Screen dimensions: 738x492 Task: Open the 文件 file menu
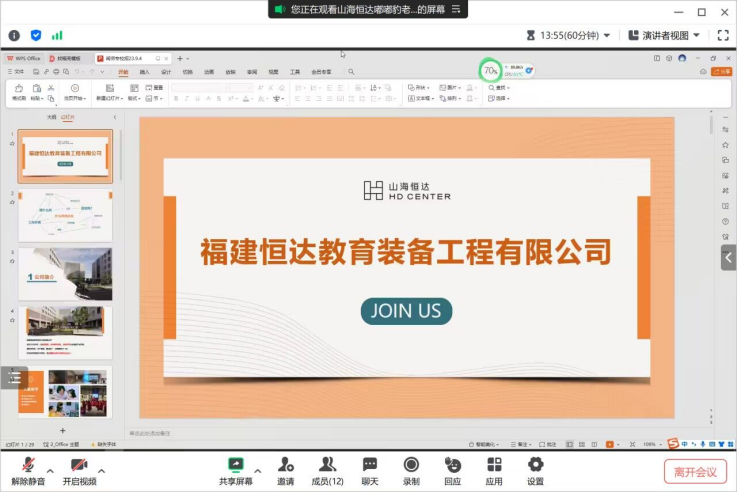[x=16, y=72]
